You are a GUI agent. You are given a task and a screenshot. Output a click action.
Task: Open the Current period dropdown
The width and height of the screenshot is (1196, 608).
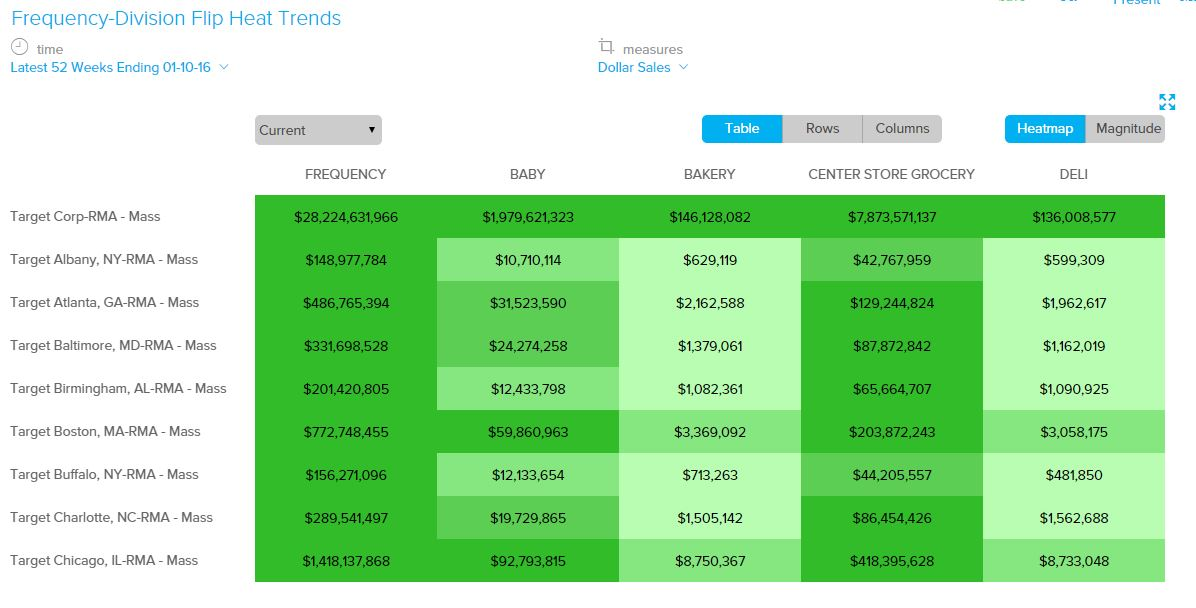317,130
